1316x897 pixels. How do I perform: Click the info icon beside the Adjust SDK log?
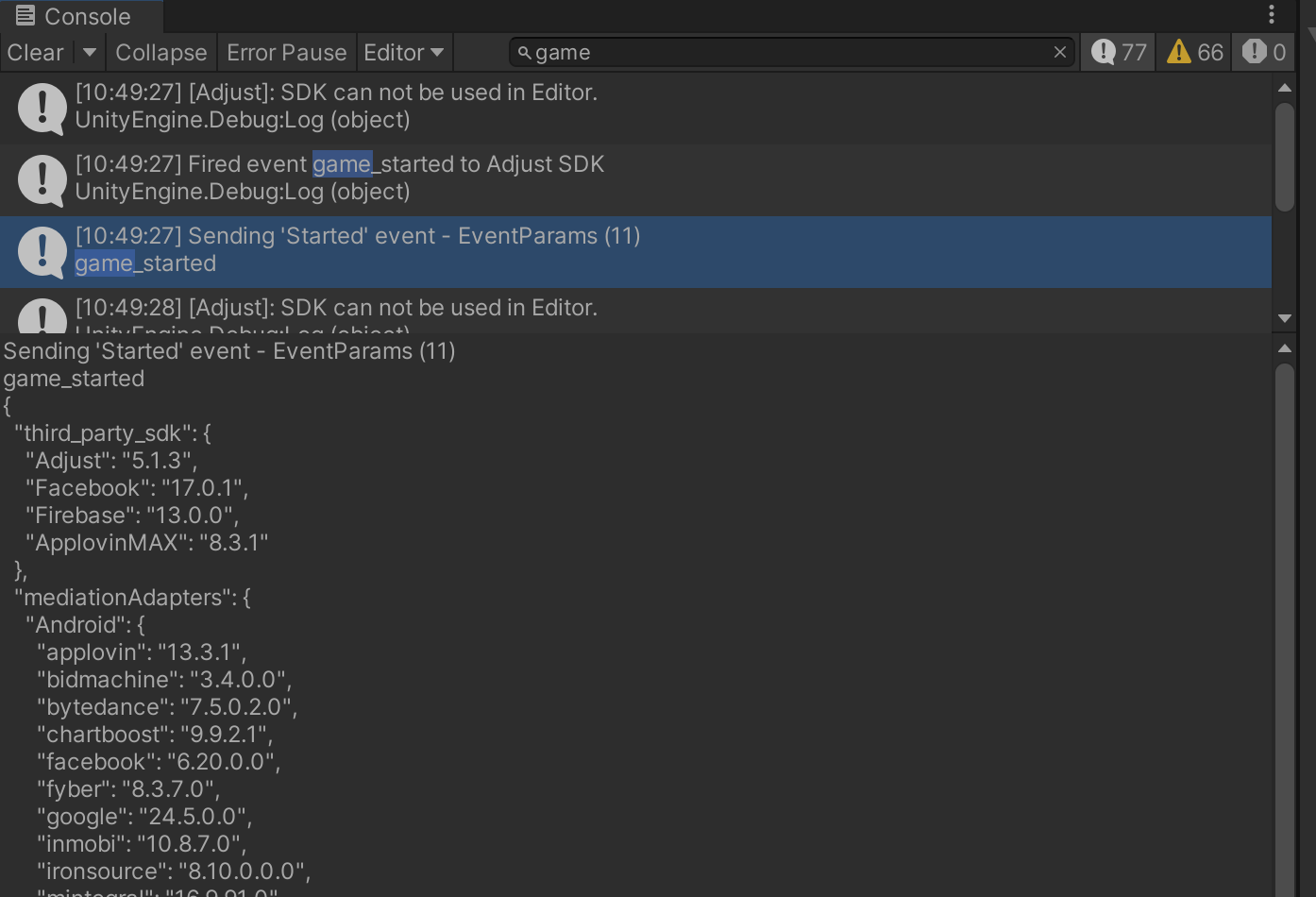click(42, 106)
